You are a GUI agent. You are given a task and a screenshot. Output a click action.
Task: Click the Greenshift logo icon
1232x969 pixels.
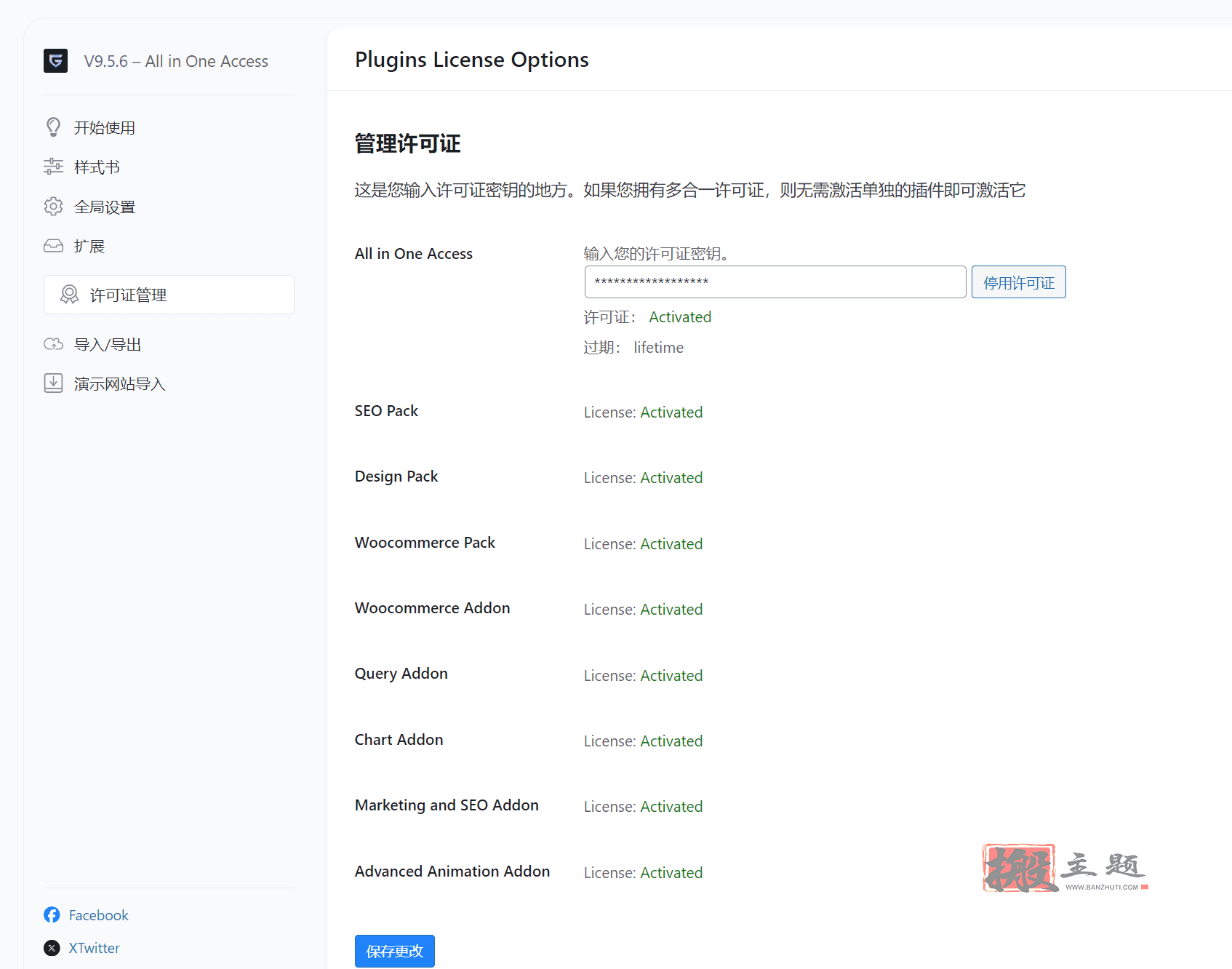(x=55, y=60)
